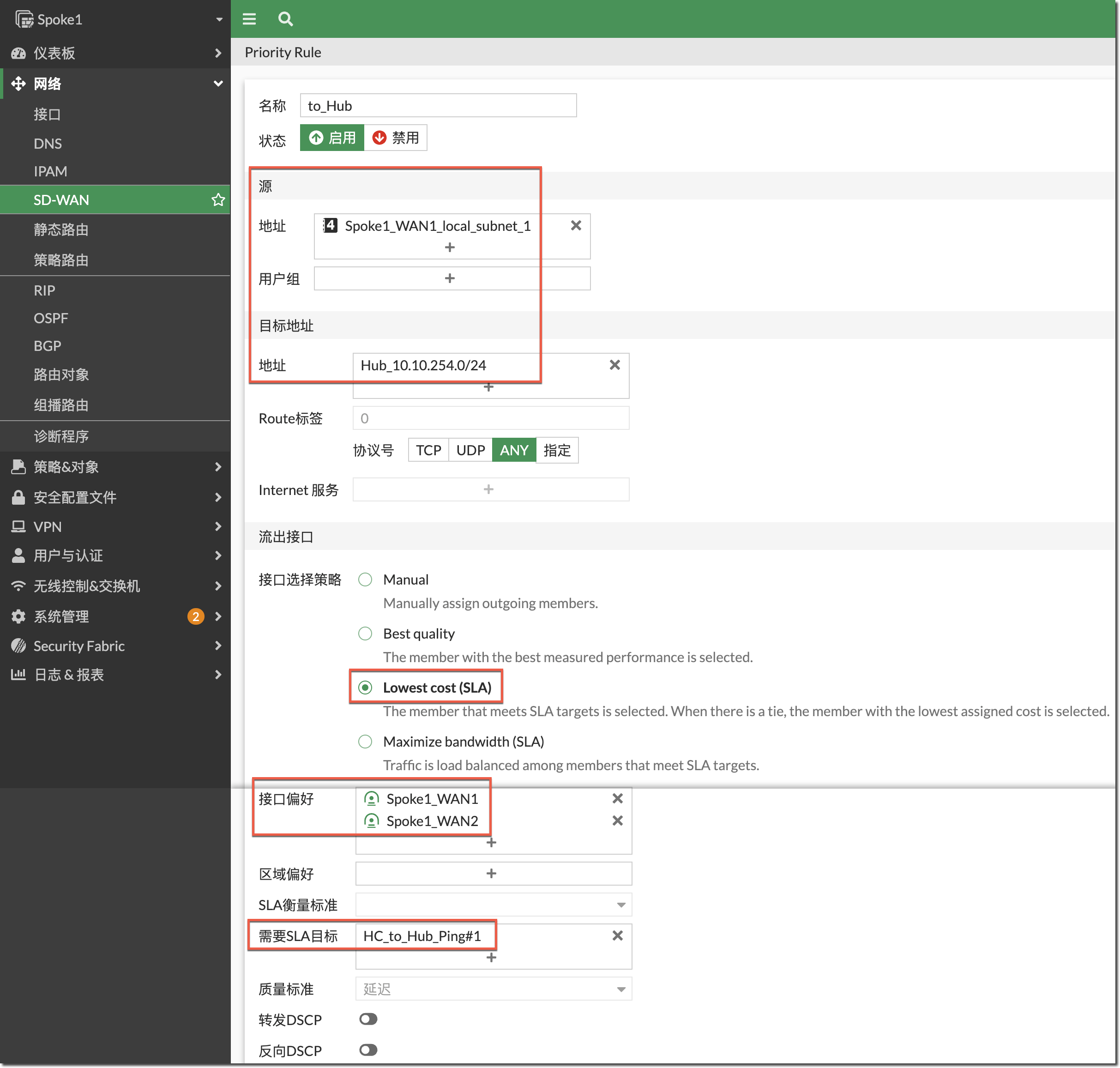Click the 禁用 status button

(x=396, y=138)
